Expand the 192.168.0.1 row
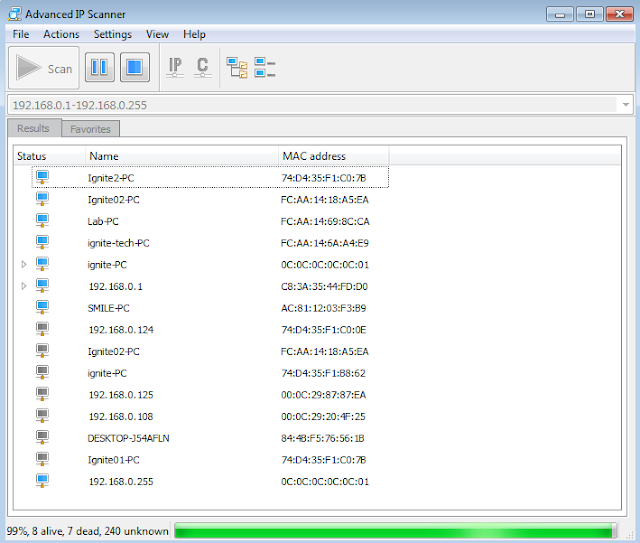Viewport: 640px width, 543px height. click(24, 286)
